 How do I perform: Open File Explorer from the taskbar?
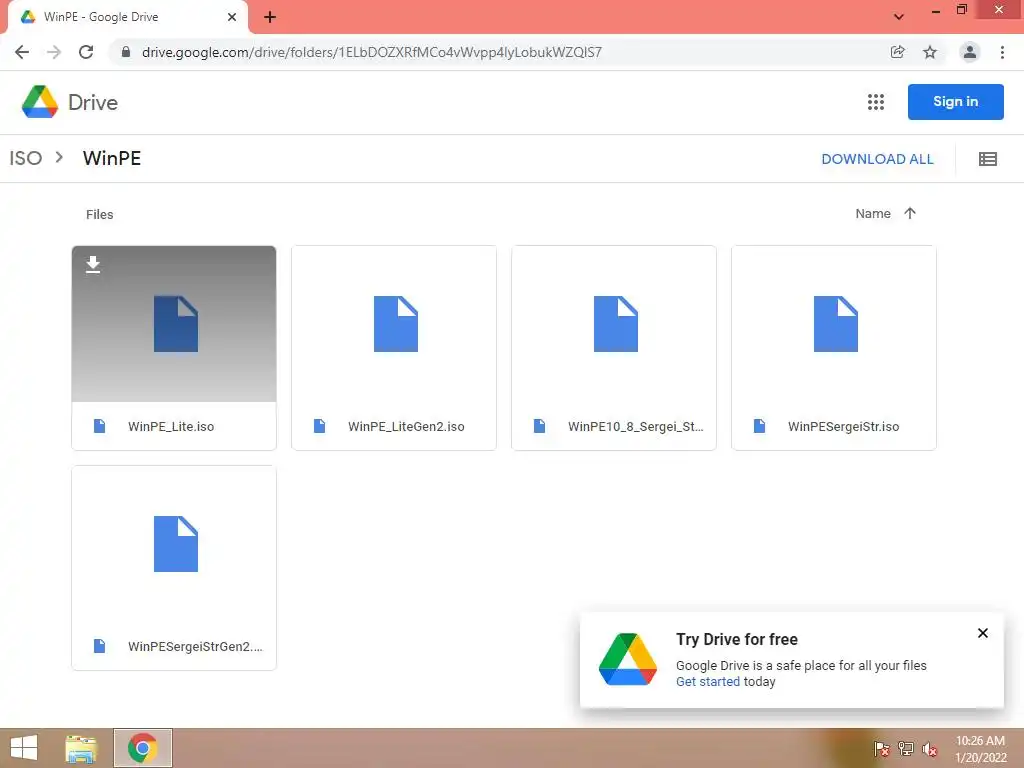[81, 748]
